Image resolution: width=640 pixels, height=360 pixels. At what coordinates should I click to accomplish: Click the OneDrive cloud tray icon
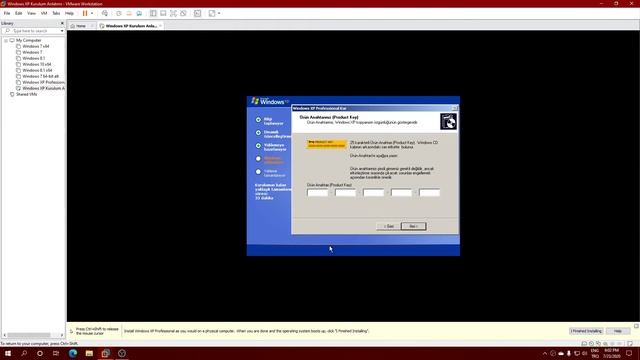click(561, 353)
